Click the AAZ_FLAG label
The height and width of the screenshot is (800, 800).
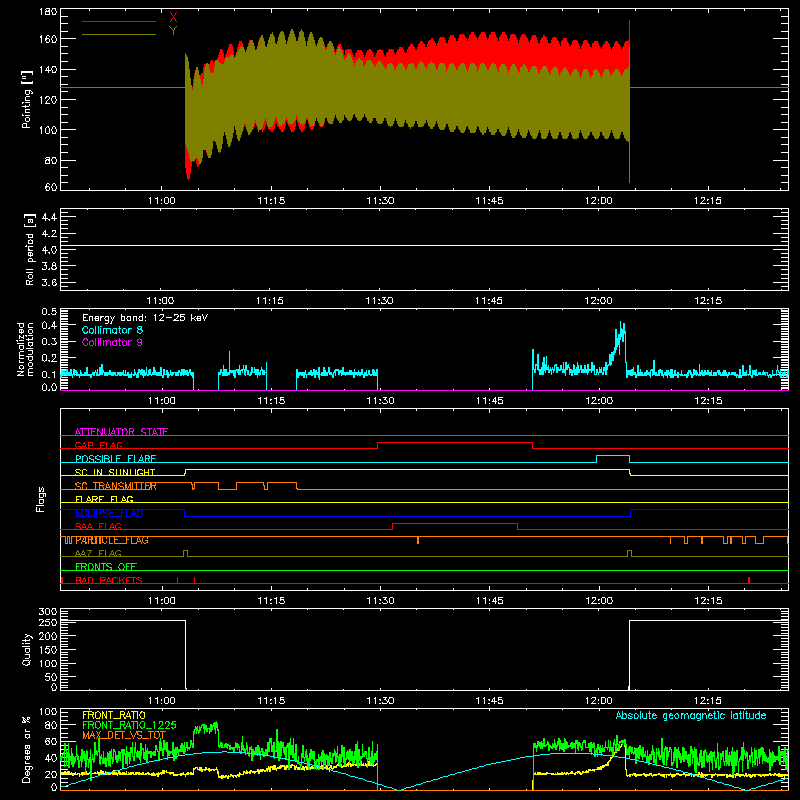(98, 553)
